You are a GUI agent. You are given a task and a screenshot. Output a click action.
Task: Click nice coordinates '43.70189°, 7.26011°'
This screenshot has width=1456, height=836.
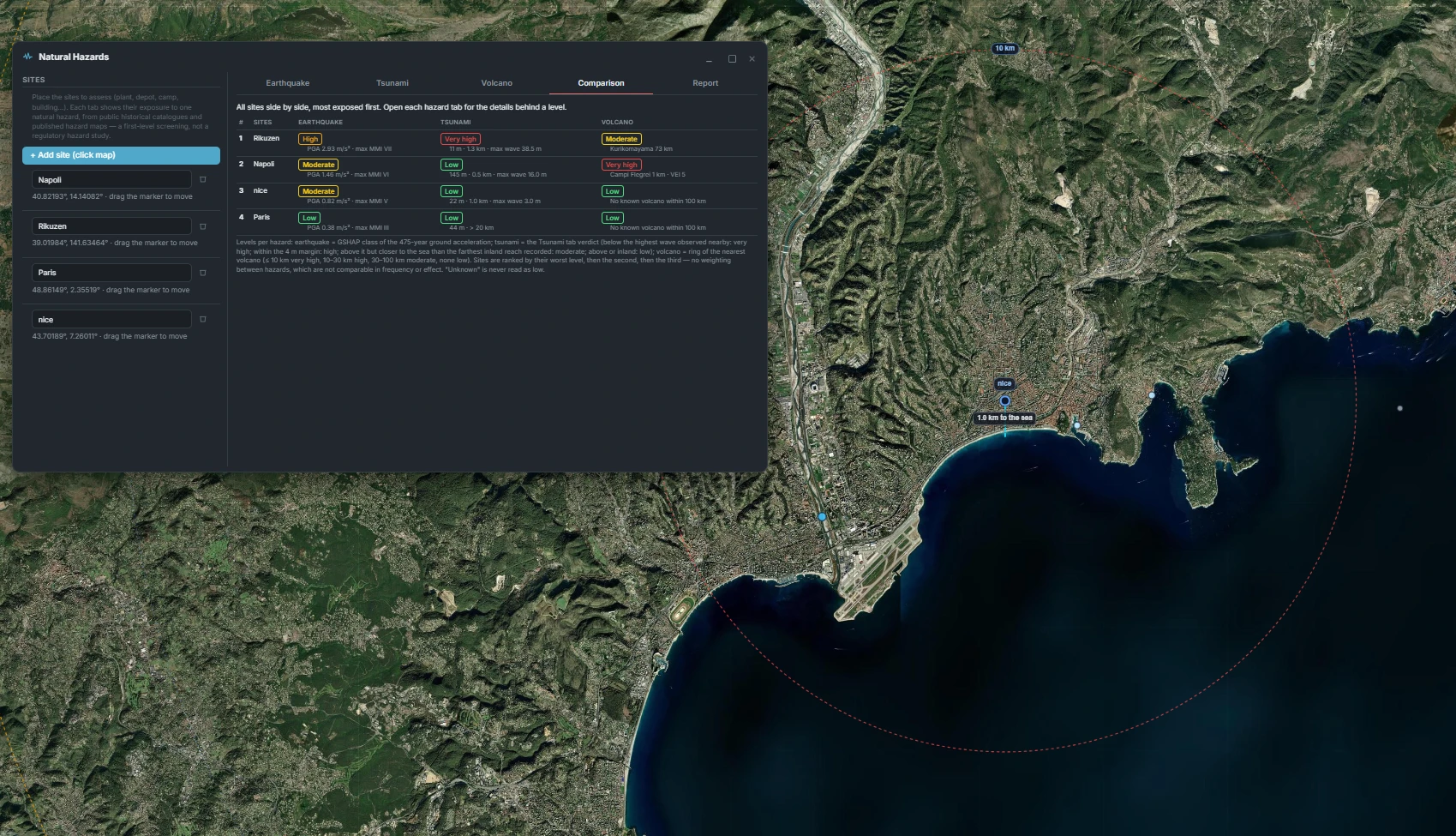(x=64, y=336)
